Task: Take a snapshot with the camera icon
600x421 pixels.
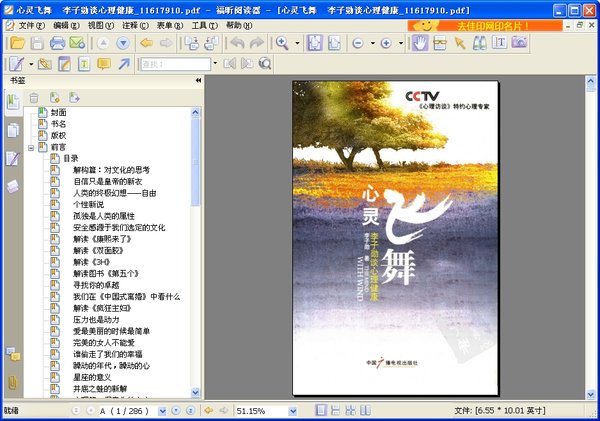Action: (x=519, y=42)
